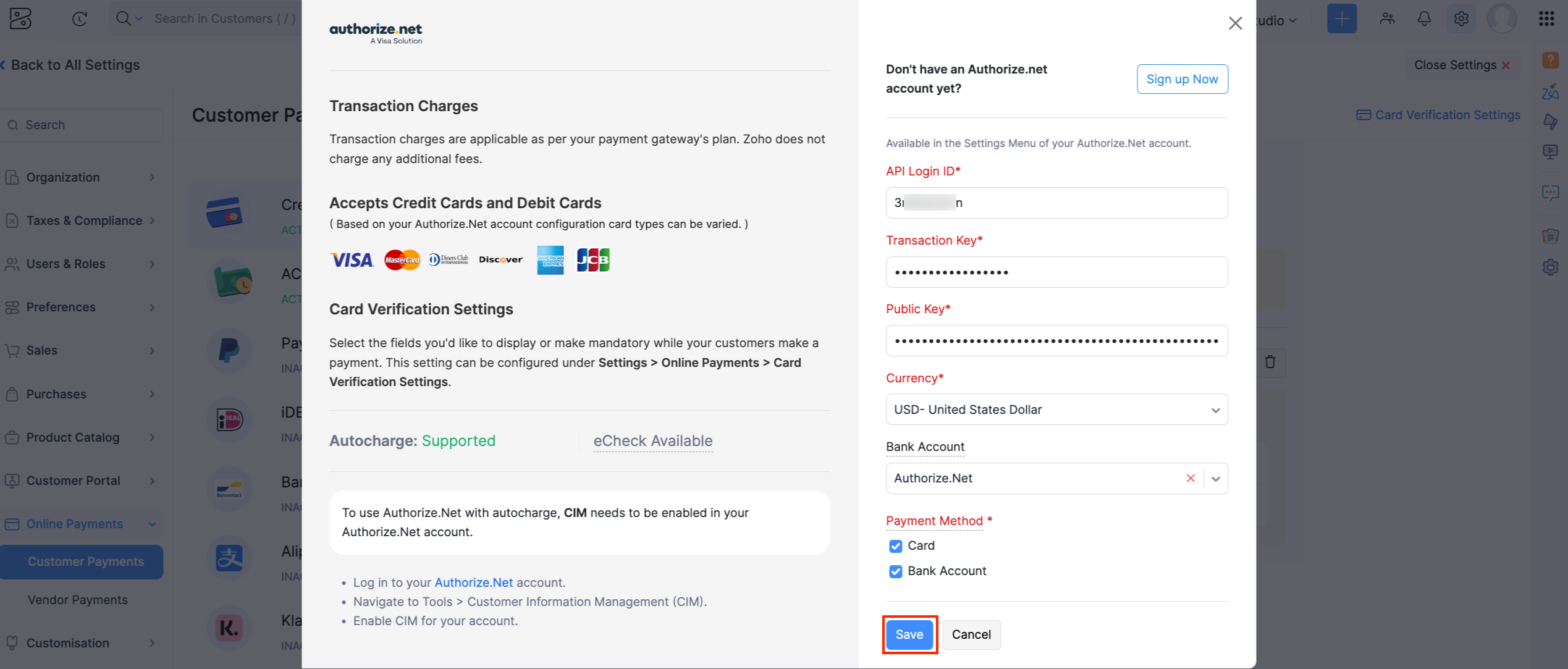Open the apps grid icon
The height and width of the screenshot is (669, 1568).
(x=1547, y=19)
